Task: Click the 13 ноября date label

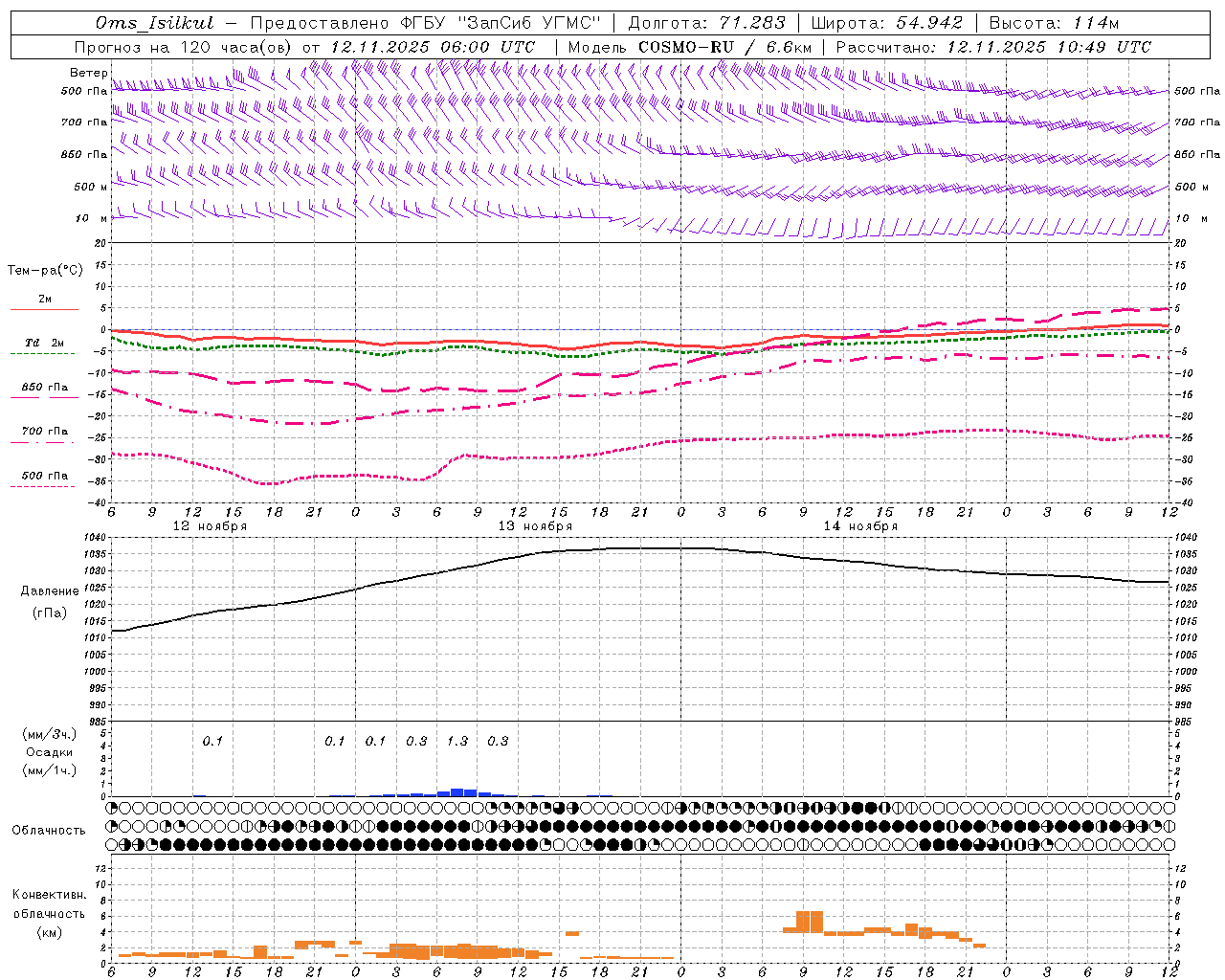Action: click(535, 526)
